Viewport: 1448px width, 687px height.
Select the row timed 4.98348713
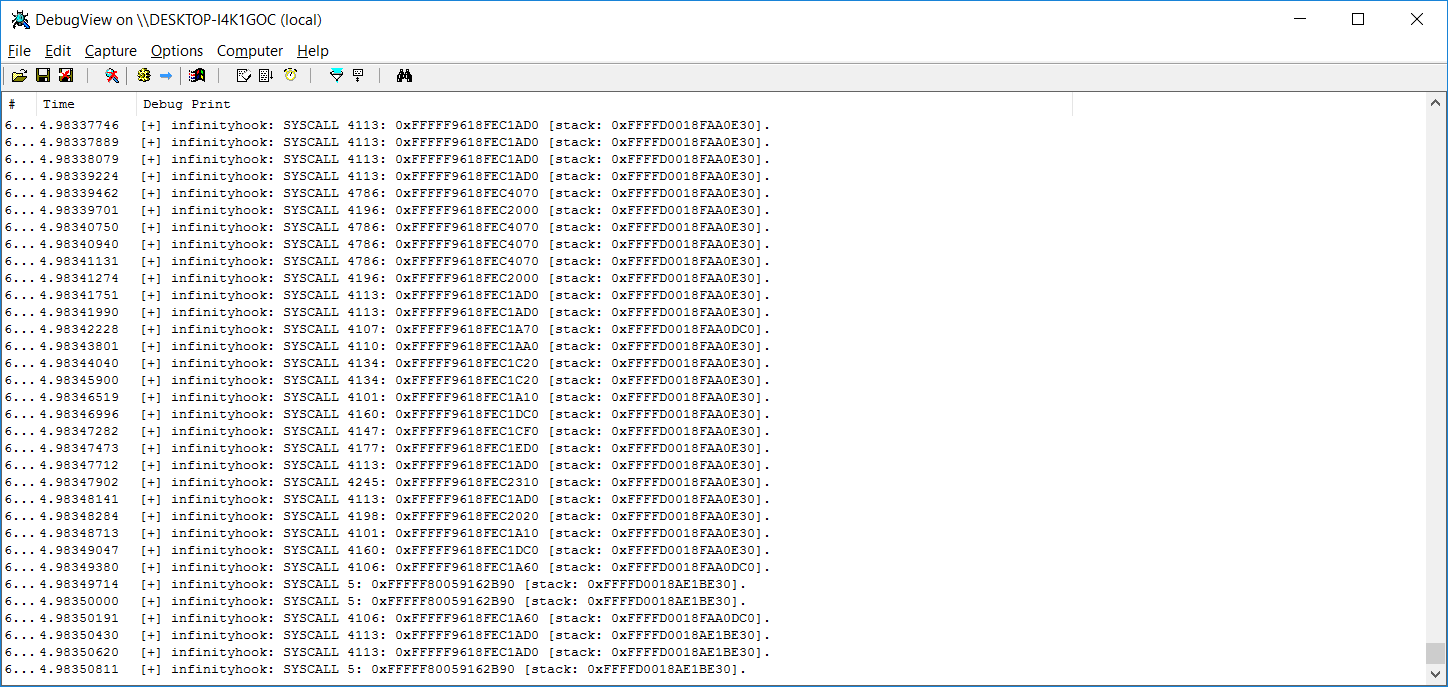click(714, 533)
